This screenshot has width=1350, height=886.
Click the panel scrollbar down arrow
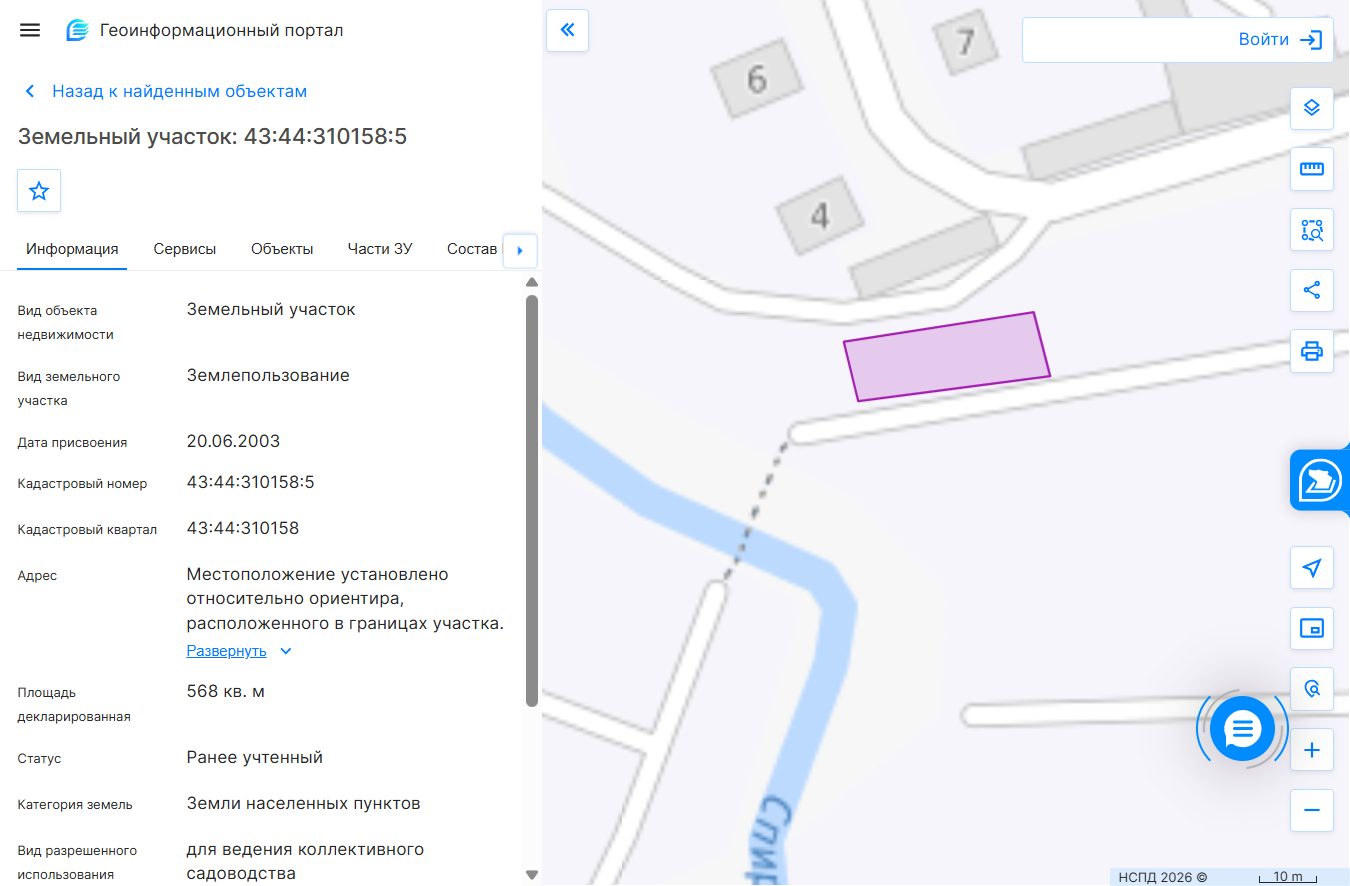tap(532, 875)
